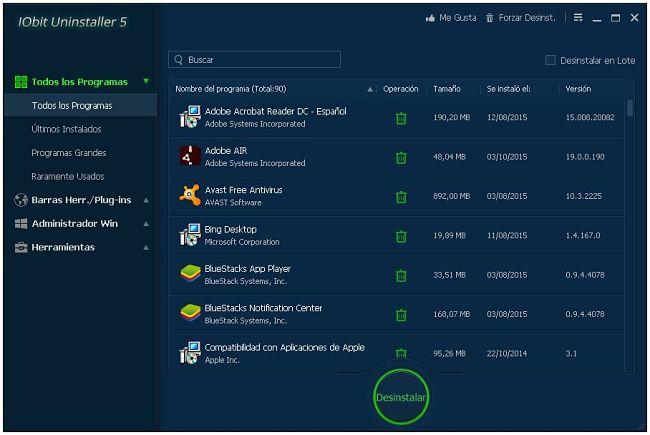Click the Forzar Desinst. trash icon
Image resolution: width=650 pixels, height=435 pixels.
point(490,18)
